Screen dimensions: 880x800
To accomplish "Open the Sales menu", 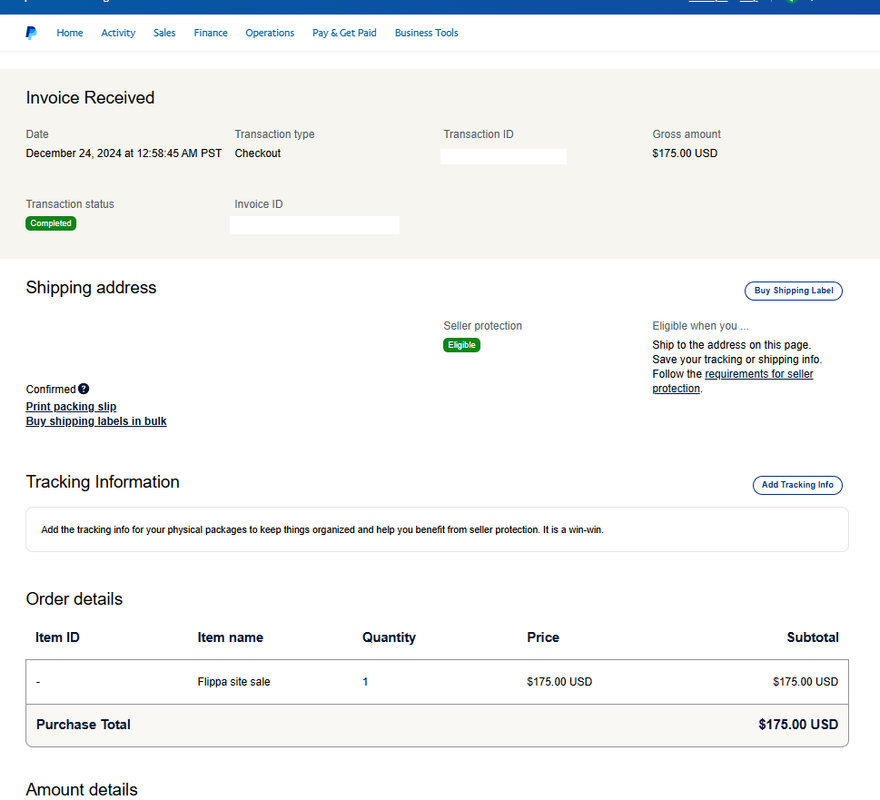I will (164, 33).
